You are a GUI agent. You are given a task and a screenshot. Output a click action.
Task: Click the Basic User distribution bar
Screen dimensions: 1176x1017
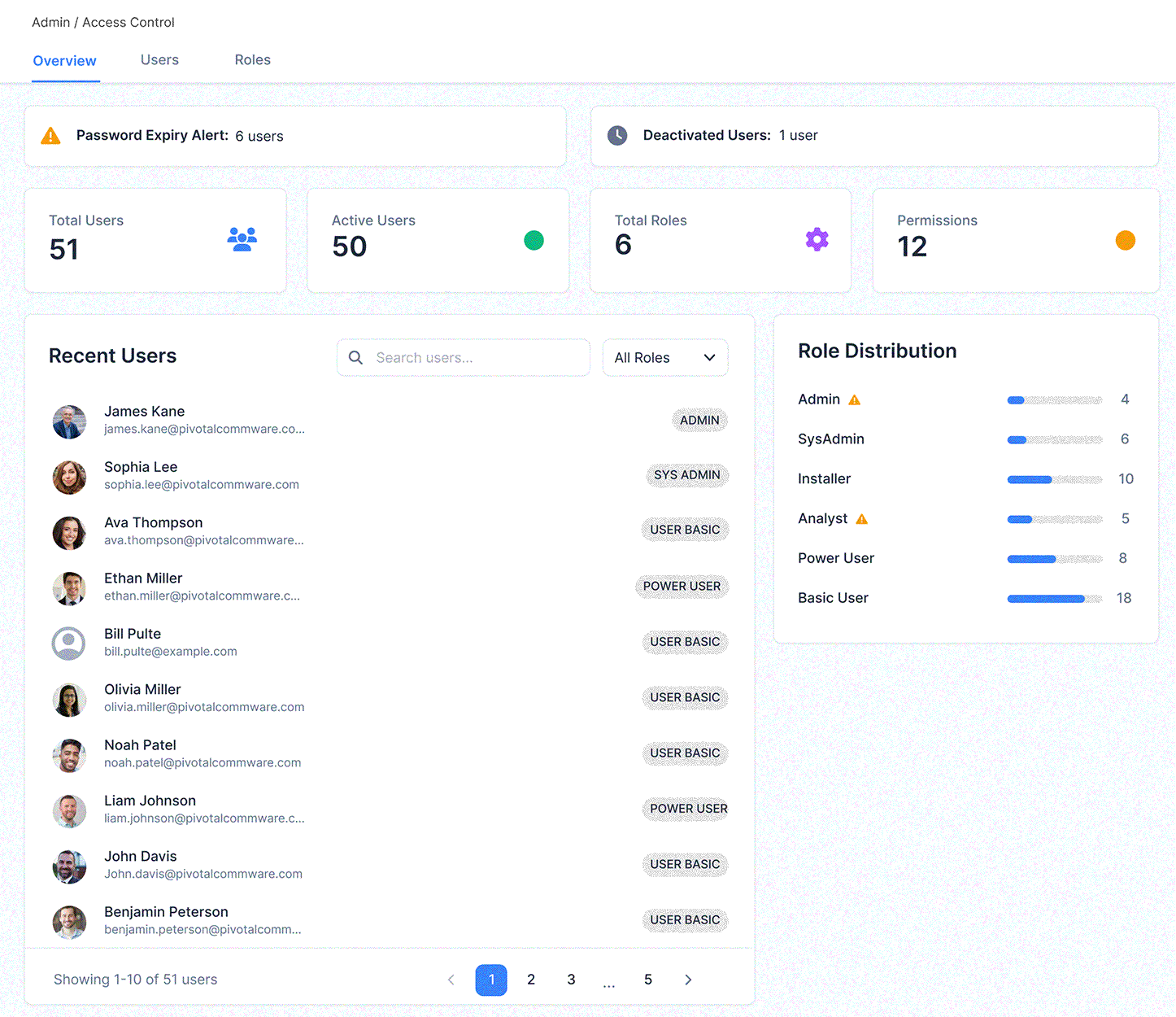[1055, 599]
